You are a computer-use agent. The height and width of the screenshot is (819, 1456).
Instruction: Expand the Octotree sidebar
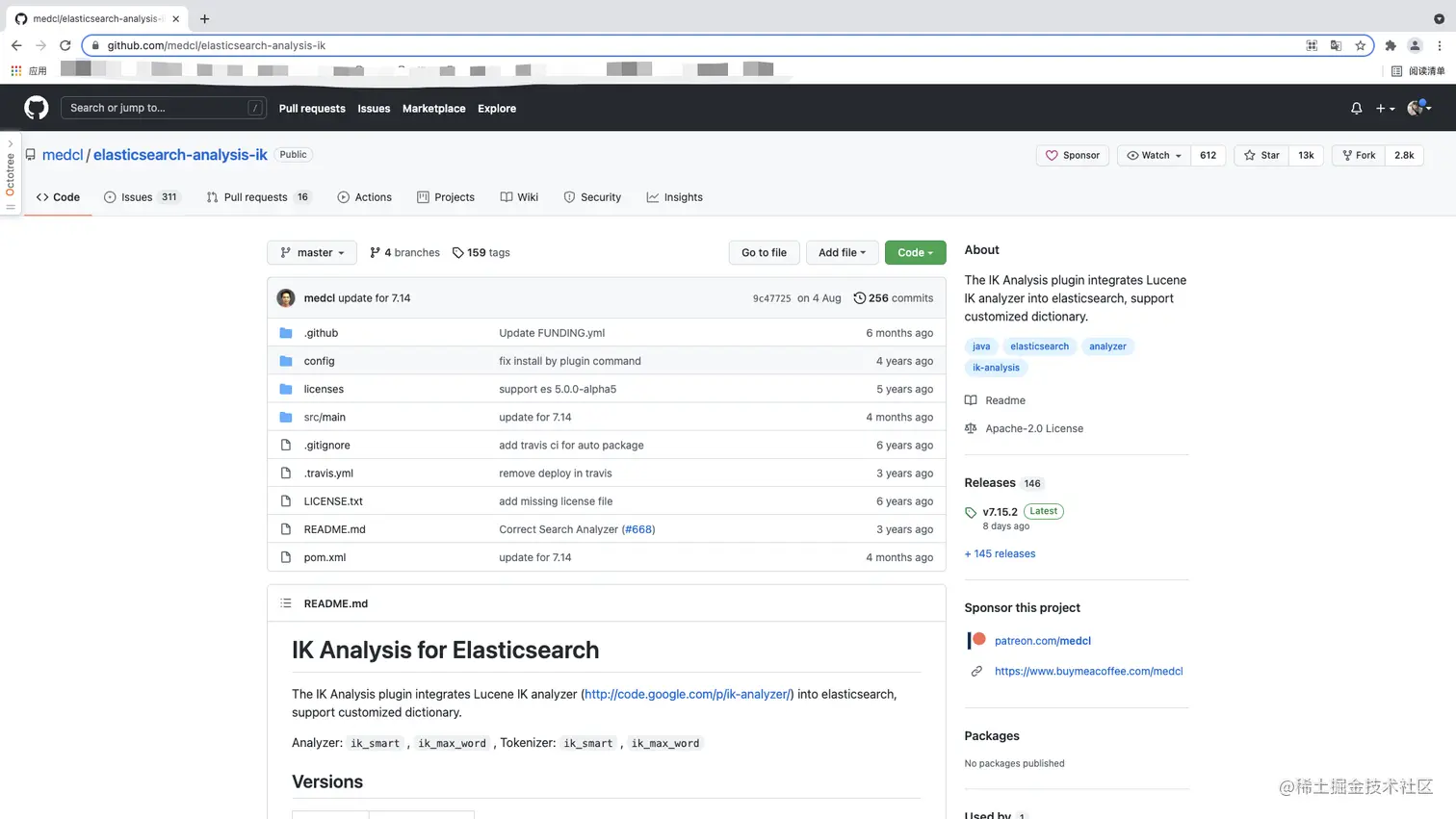point(10,174)
